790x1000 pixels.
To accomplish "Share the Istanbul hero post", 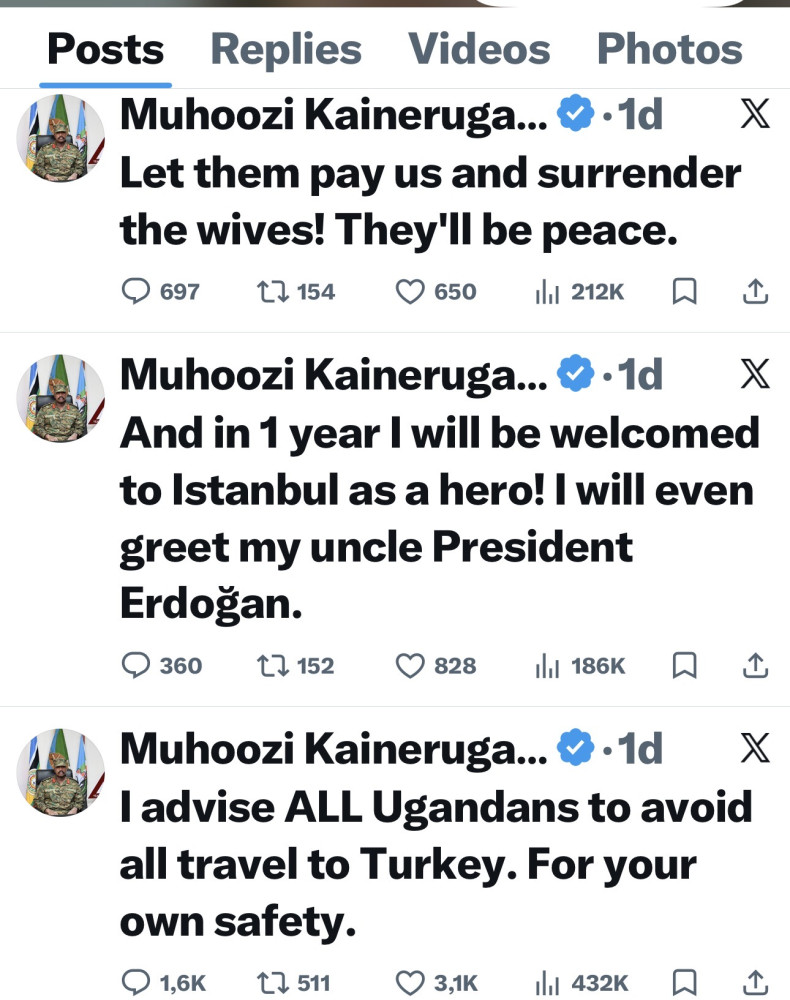I will (x=756, y=666).
